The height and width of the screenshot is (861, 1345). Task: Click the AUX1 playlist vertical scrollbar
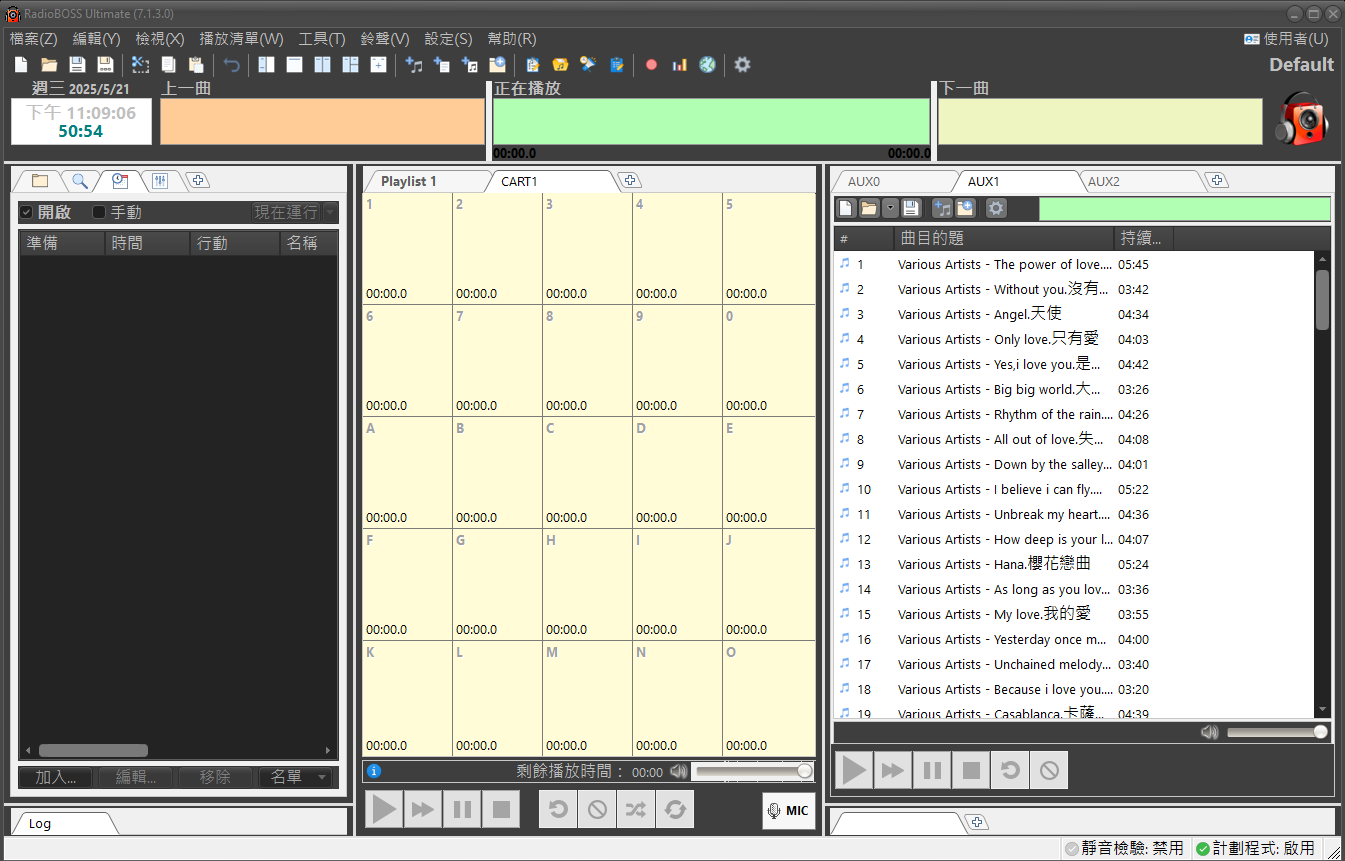(1322, 484)
